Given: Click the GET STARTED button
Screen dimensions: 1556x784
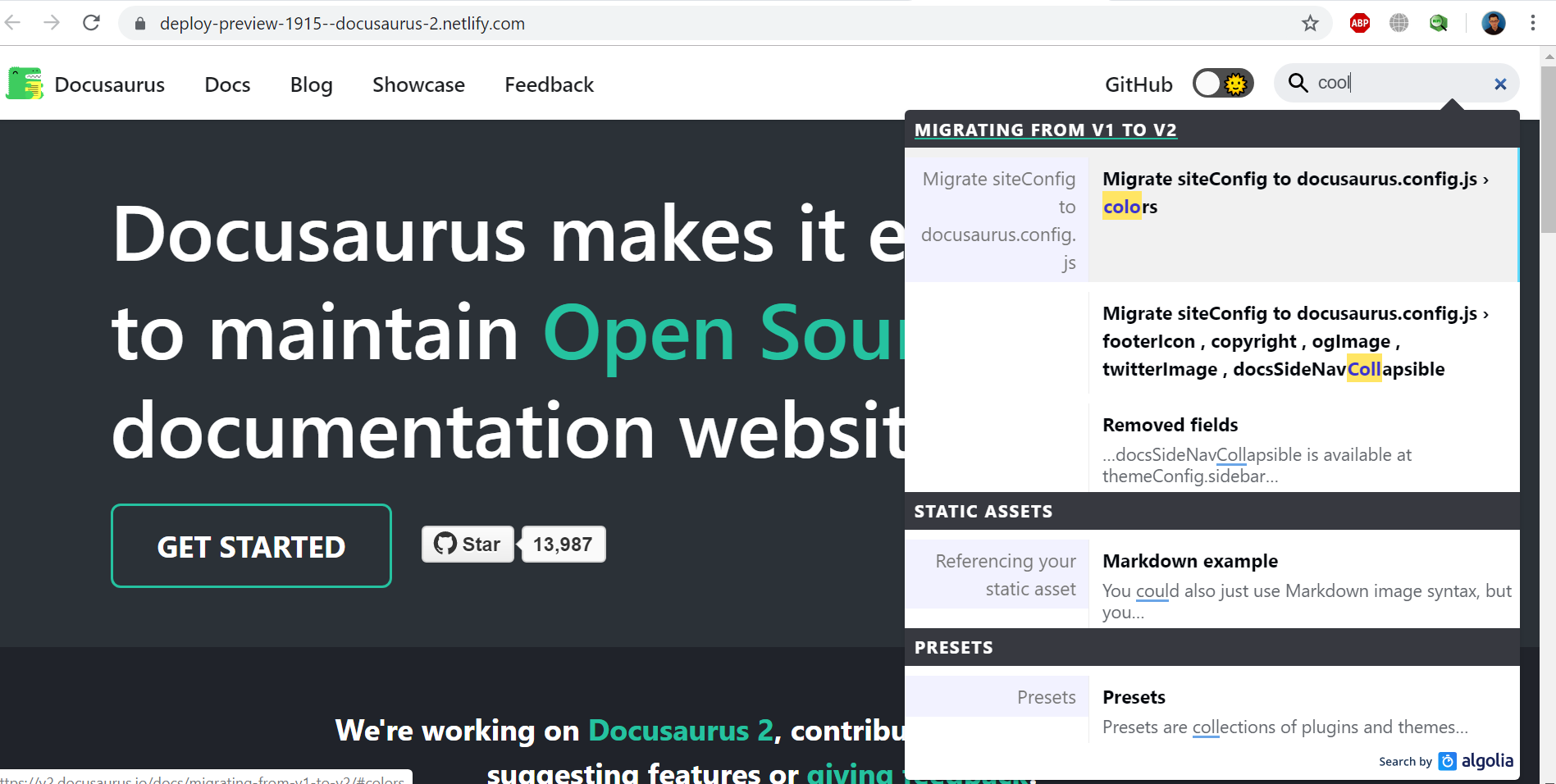Looking at the screenshot, I should coord(251,545).
